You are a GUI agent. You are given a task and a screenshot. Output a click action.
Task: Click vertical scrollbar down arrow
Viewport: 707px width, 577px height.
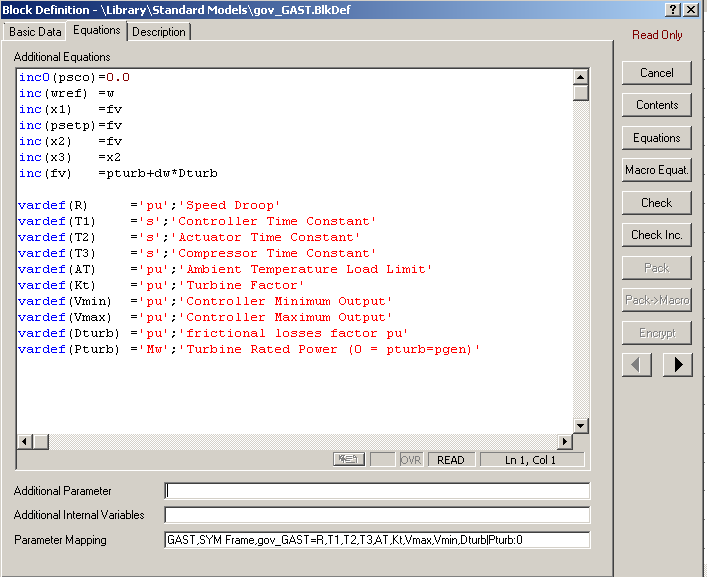coord(580,425)
